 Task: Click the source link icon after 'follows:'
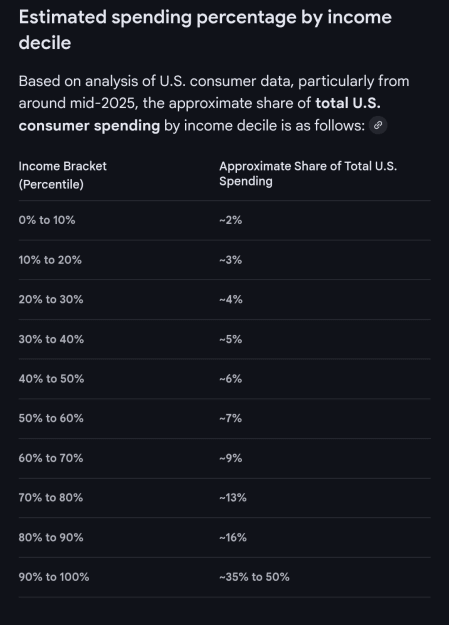coord(378,125)
